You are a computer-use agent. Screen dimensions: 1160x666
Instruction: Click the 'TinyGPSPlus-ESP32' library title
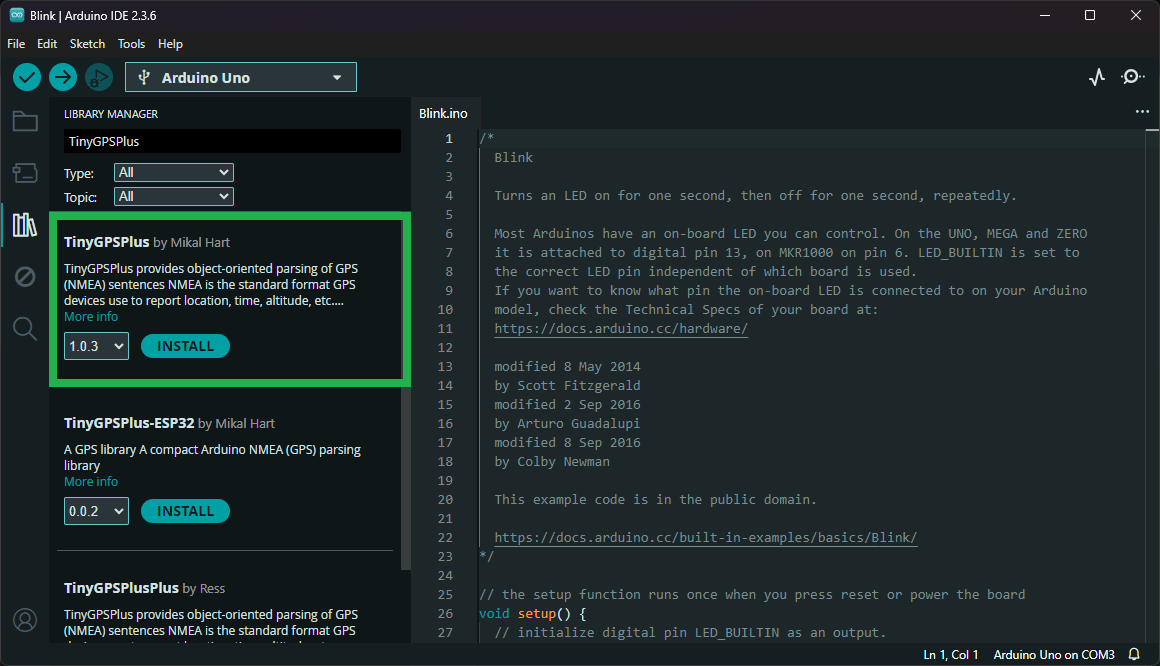pyautogui.click(x=129, y=423)
